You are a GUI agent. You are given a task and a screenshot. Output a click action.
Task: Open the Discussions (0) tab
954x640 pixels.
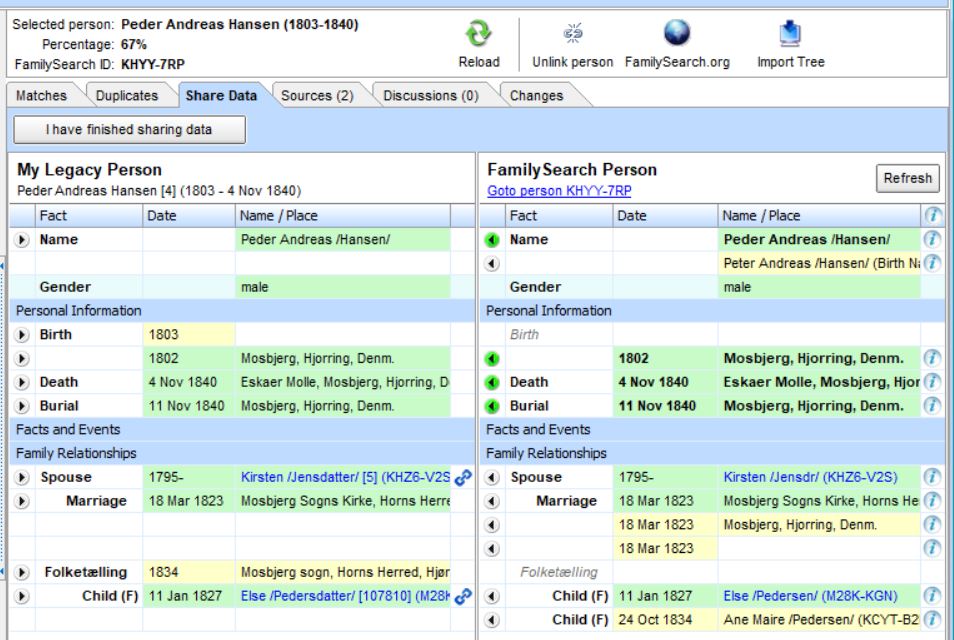click(x=431, y=96)
